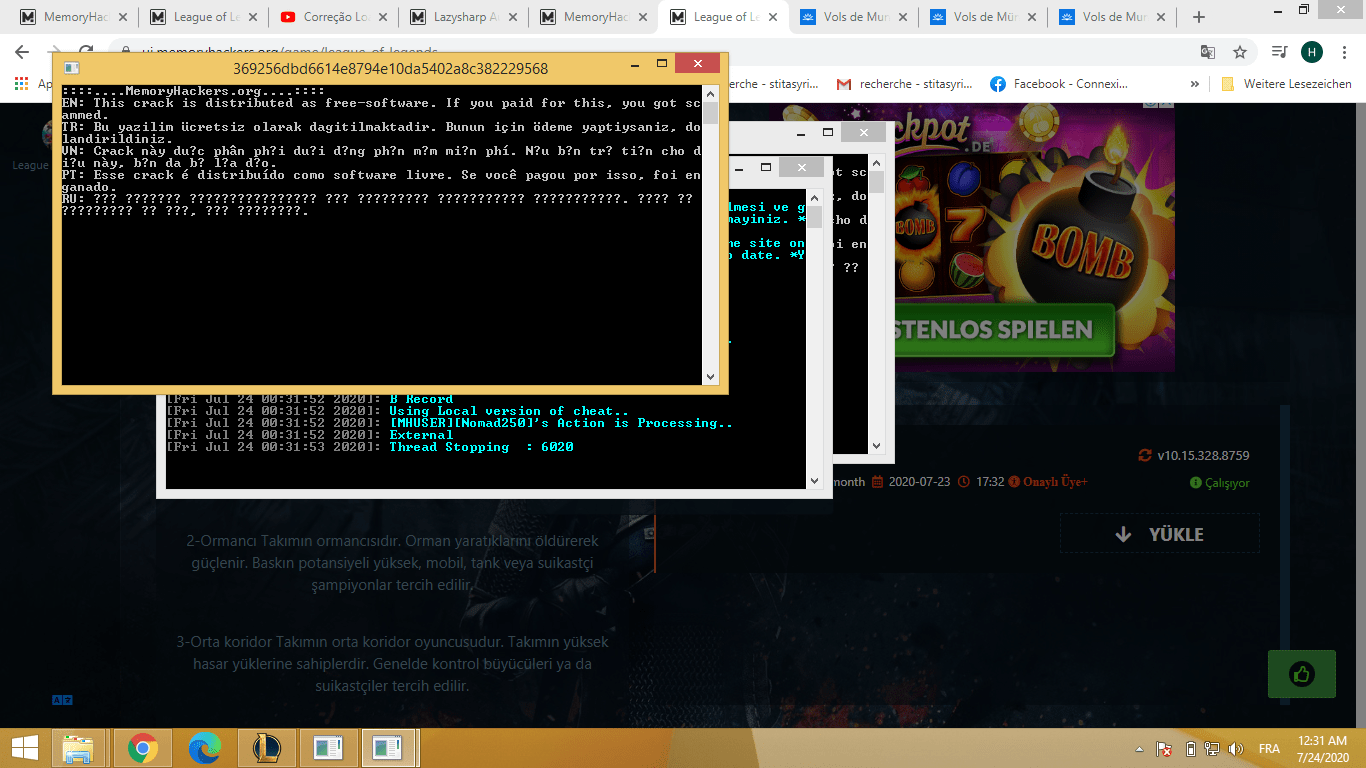Screen dimensions: 1366x768
Task: Open the Weitere Lesezeichen folder
Action: (1286, 84)
